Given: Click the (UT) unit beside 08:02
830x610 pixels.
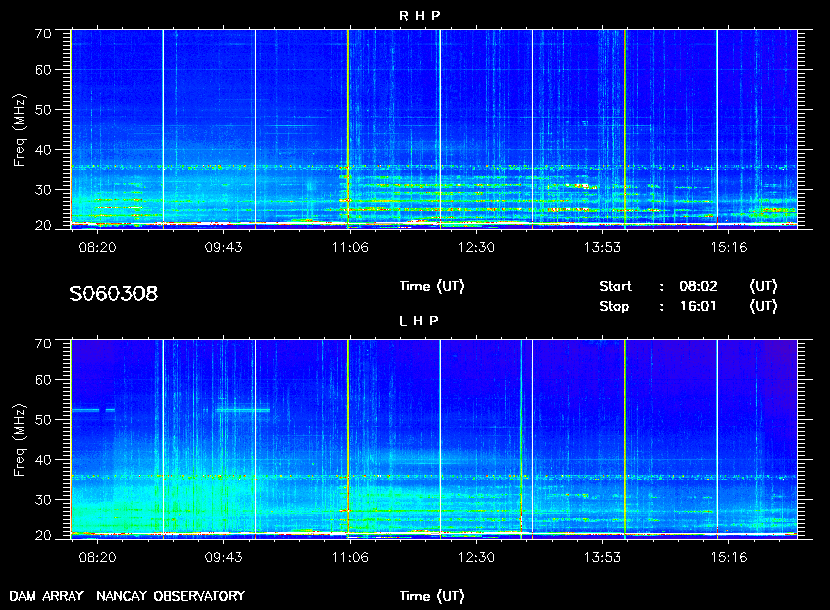Looking at the screenshot, I should (x=763, y=286).
